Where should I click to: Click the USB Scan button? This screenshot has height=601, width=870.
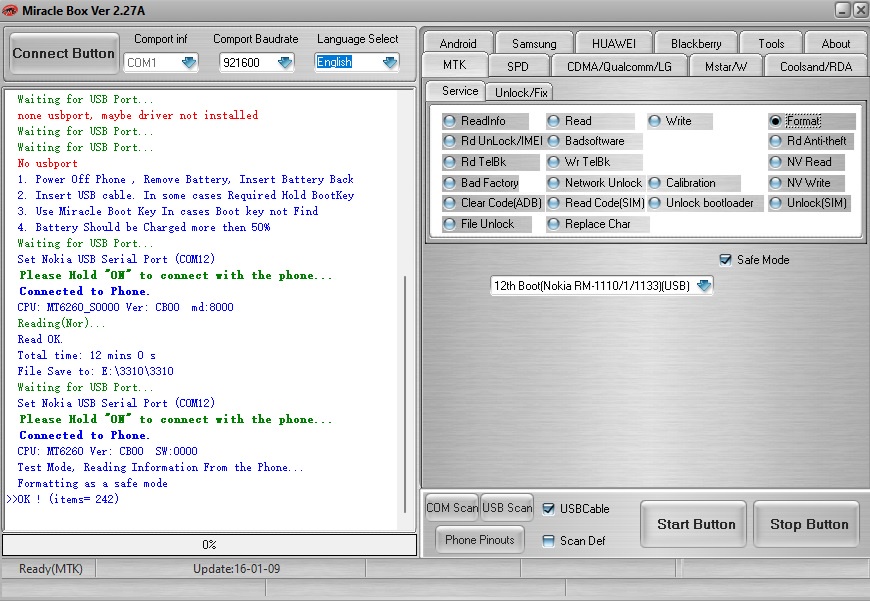[x=507, y=508]
